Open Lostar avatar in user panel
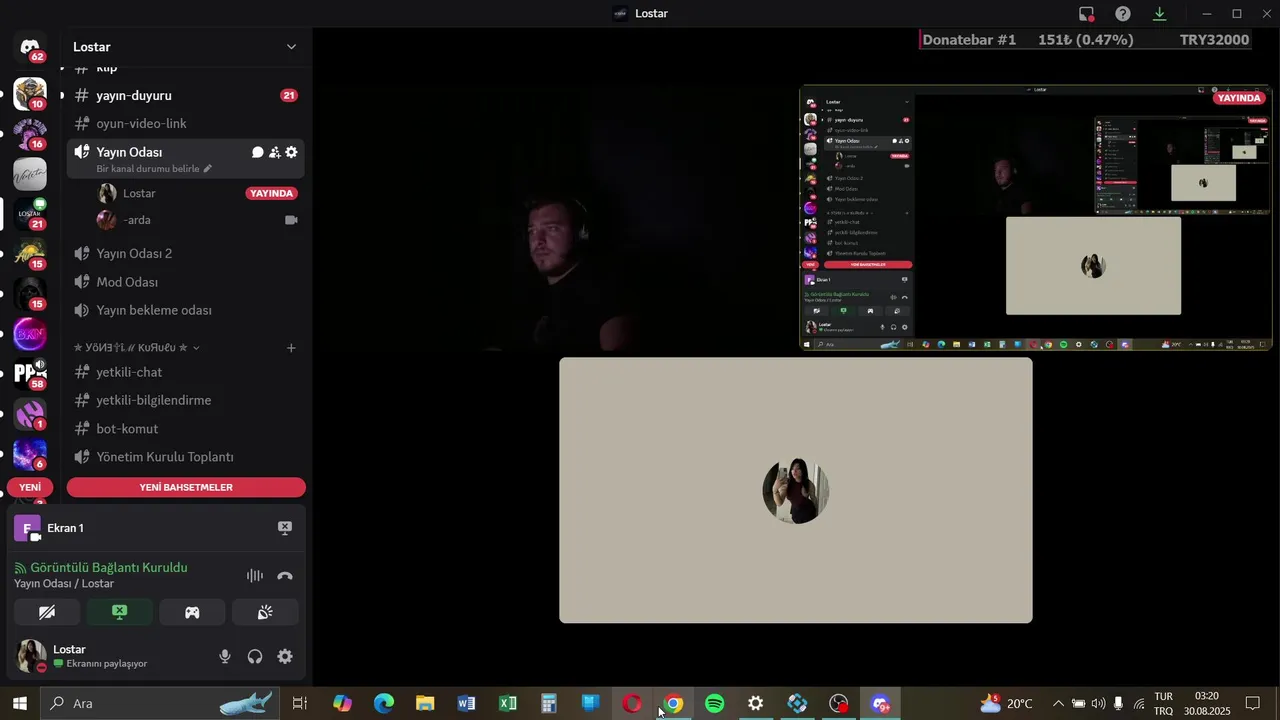This screenshot has width=1280, height=720. tap(31, 656)
